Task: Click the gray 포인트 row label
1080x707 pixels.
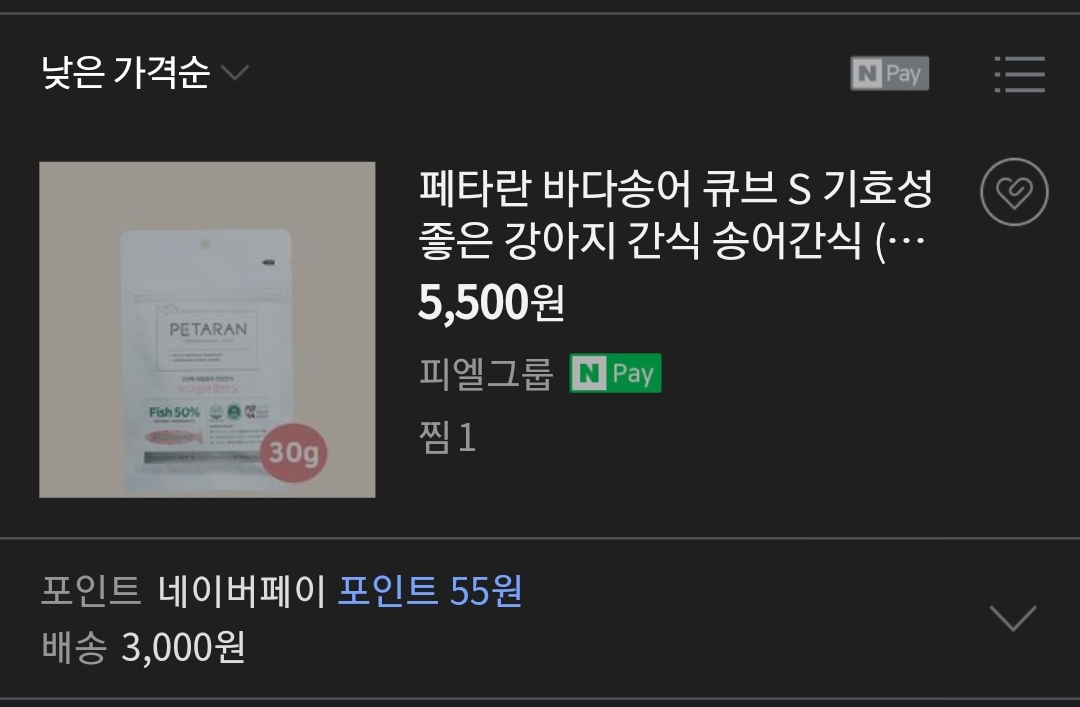Action: [x=91, y=591]
